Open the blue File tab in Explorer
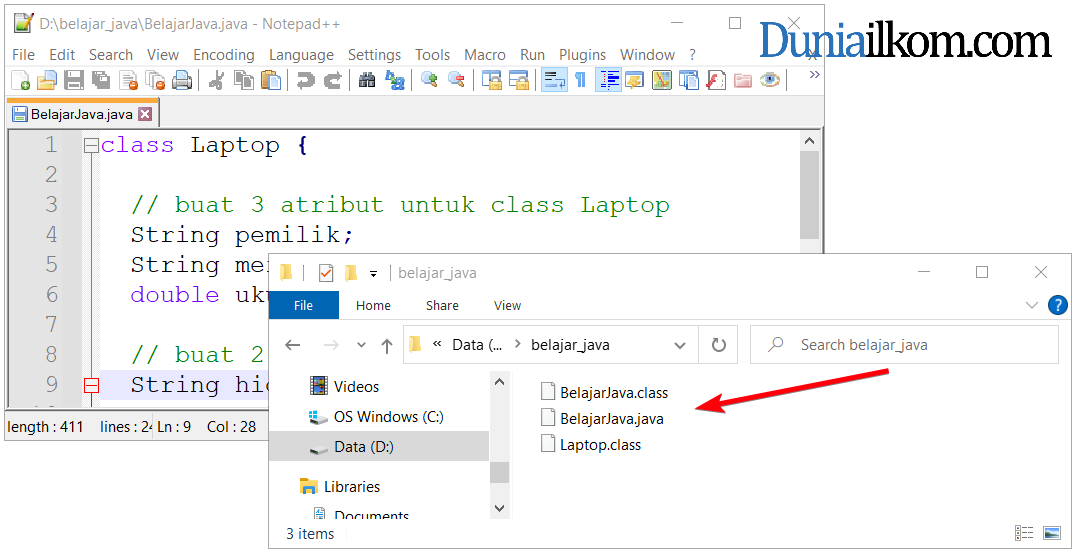Image resolution: width=1079 pixels, height=557 pixels. (303, 306)
